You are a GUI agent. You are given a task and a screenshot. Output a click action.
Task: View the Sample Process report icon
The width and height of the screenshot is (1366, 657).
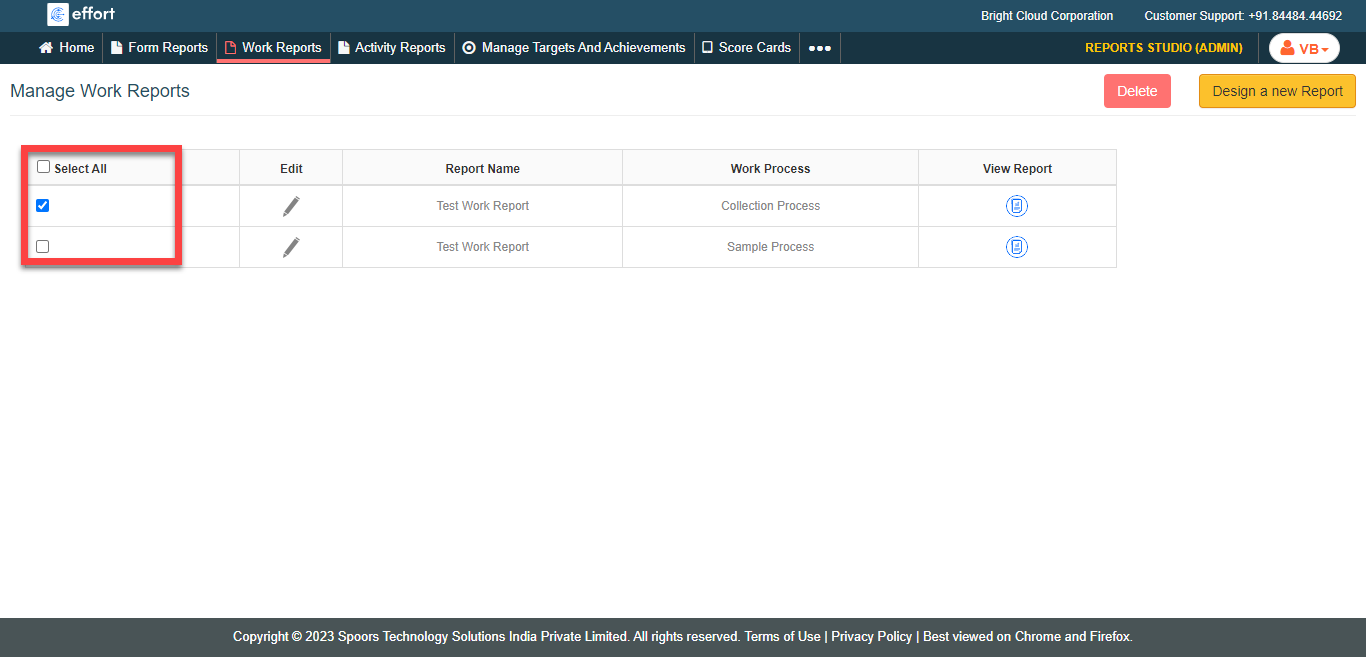pyautogui.click(x=1016, y=247)
